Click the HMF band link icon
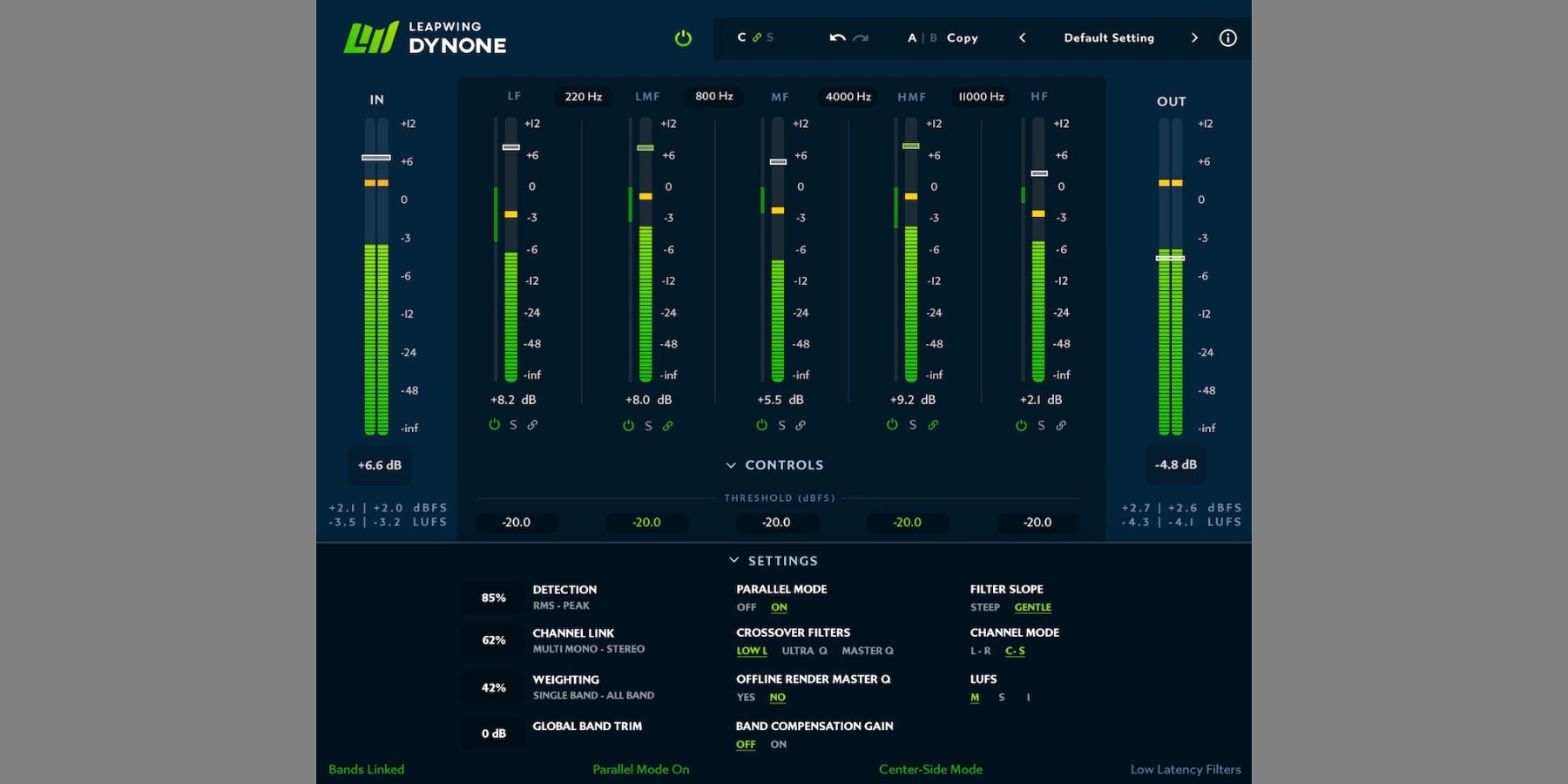Image resolution: width=1568 pixels, height=784 pixels. click(x=933, y=425)
